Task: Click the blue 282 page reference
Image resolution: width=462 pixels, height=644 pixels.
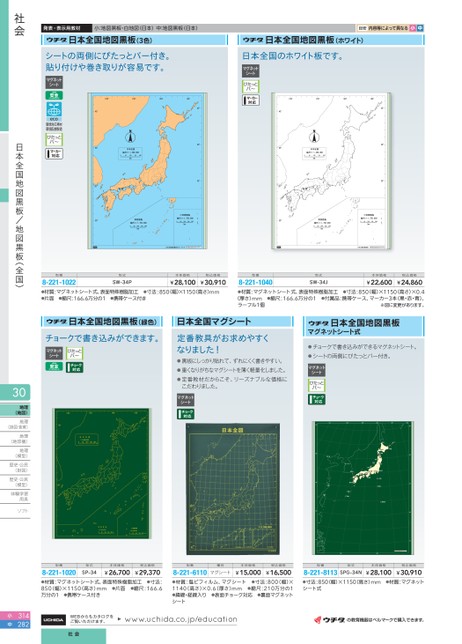Action: (x=15, y=624)
